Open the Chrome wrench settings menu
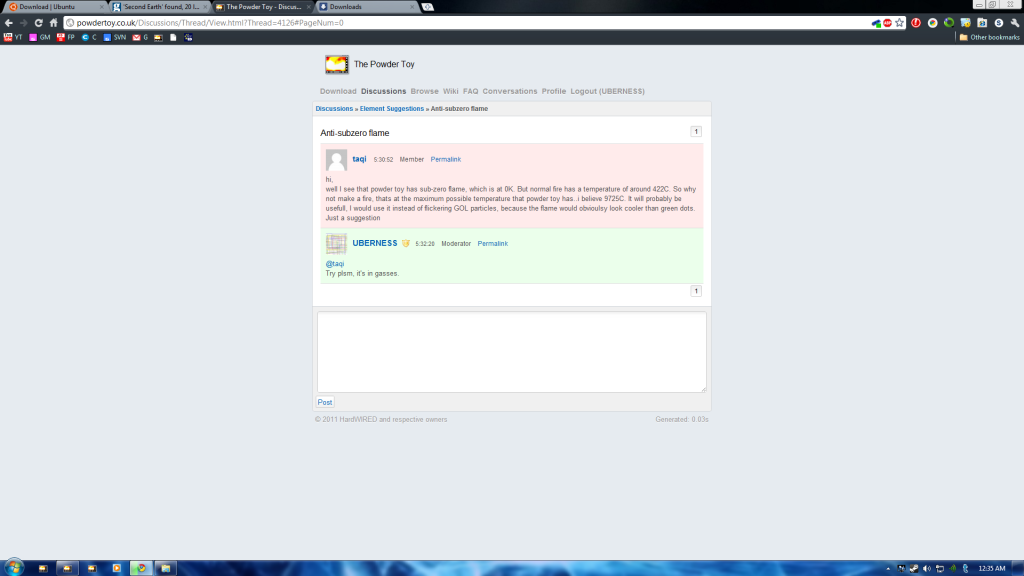This screenshot has height=576, width=1024. [x=1015, y=23]
